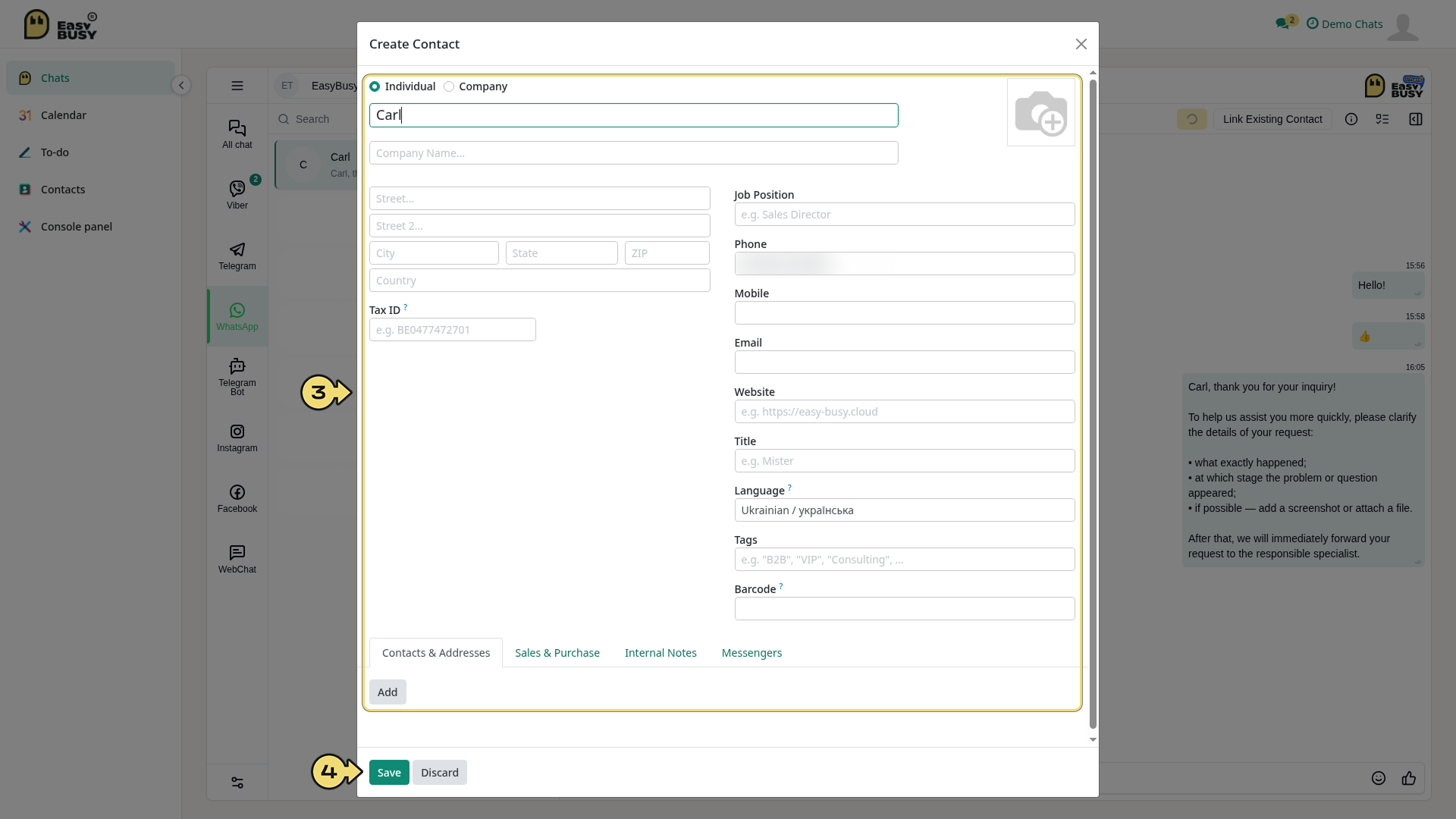
Task: Open the Title dropdown field
Action: point(905,460)
